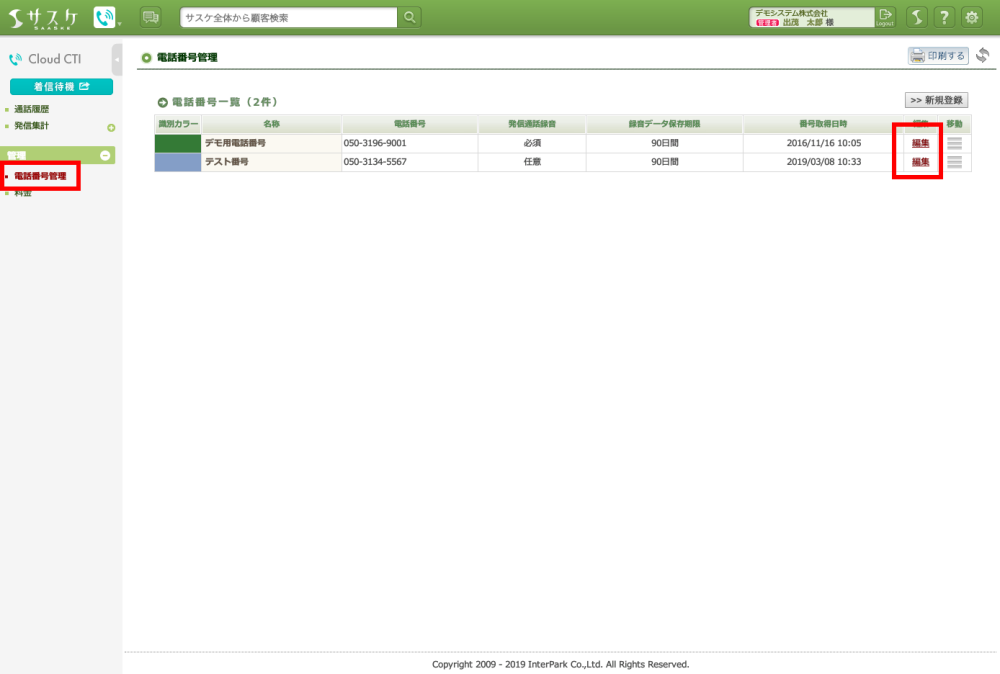Image resolution: width=1000 pixels, height=674 pixels.
Task: Focus the サスケ全体から顧客検索 search field
Action: tap(288, 17)
